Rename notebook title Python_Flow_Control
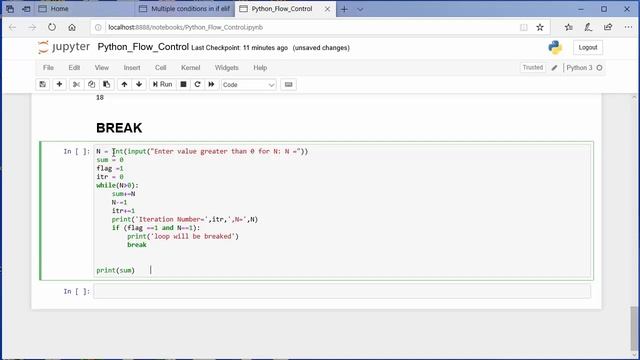 pos(143,47)
